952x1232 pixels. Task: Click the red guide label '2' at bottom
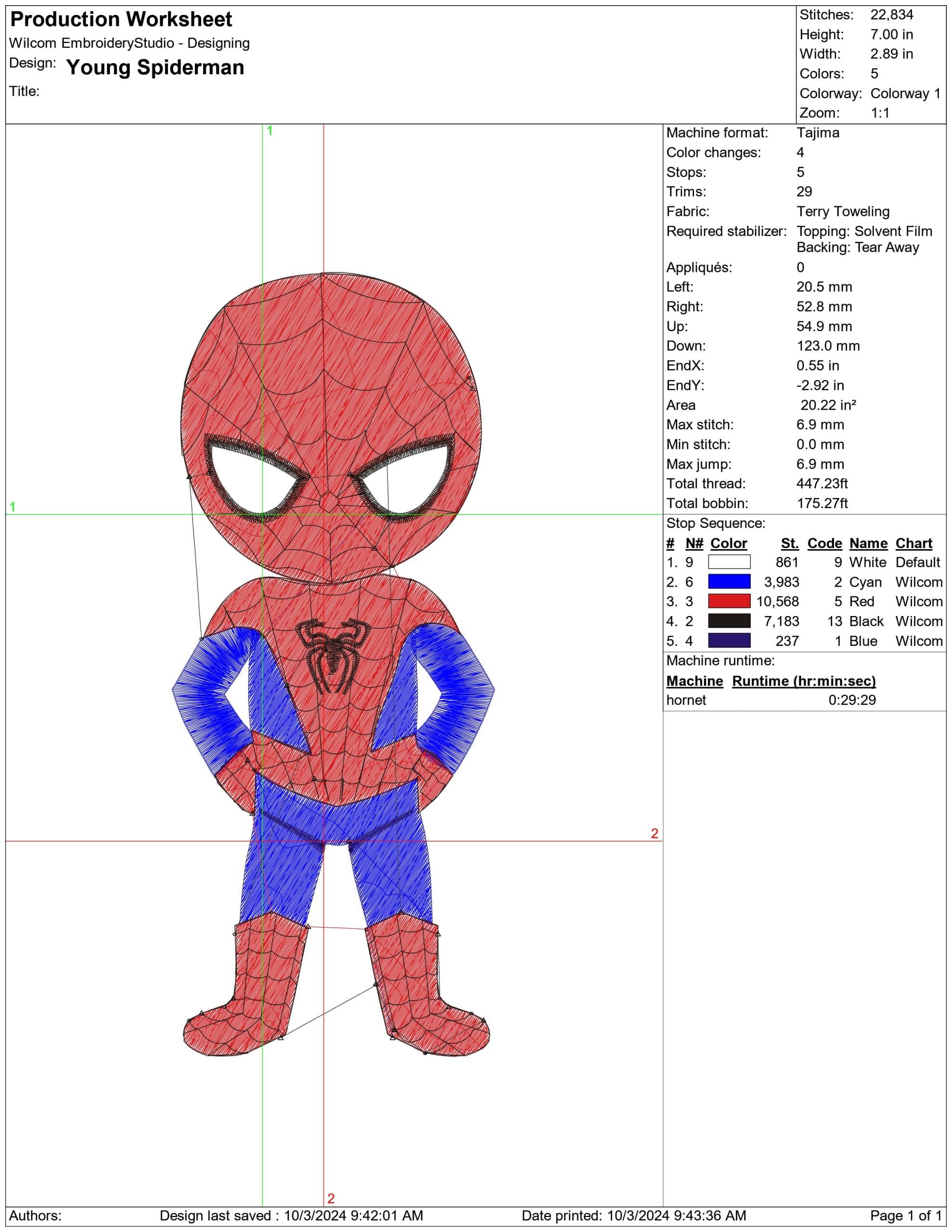[x=331, y=1199]
